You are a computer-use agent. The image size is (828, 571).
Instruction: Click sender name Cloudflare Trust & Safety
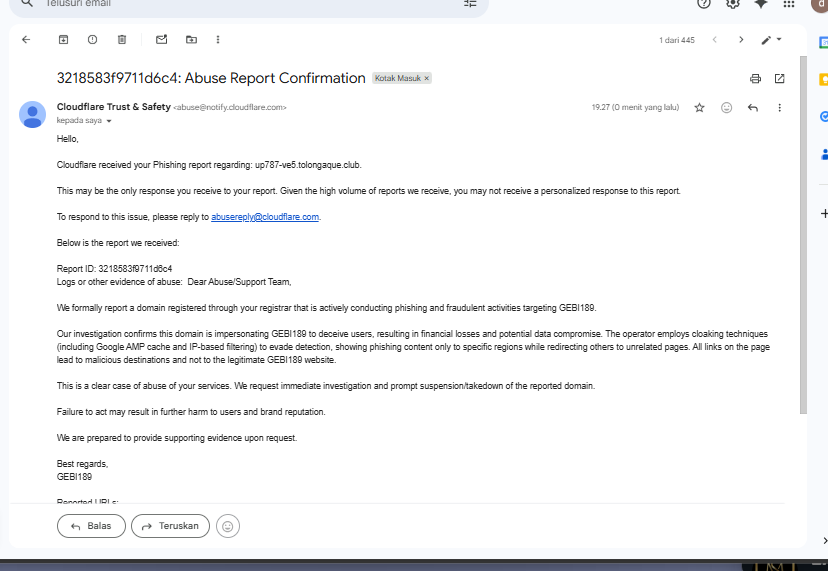coord(114,107)
